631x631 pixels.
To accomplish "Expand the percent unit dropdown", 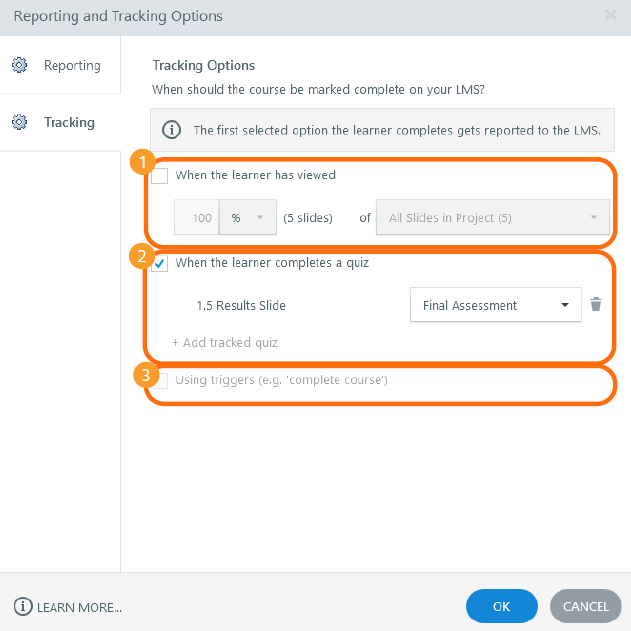I will point(247,217).
